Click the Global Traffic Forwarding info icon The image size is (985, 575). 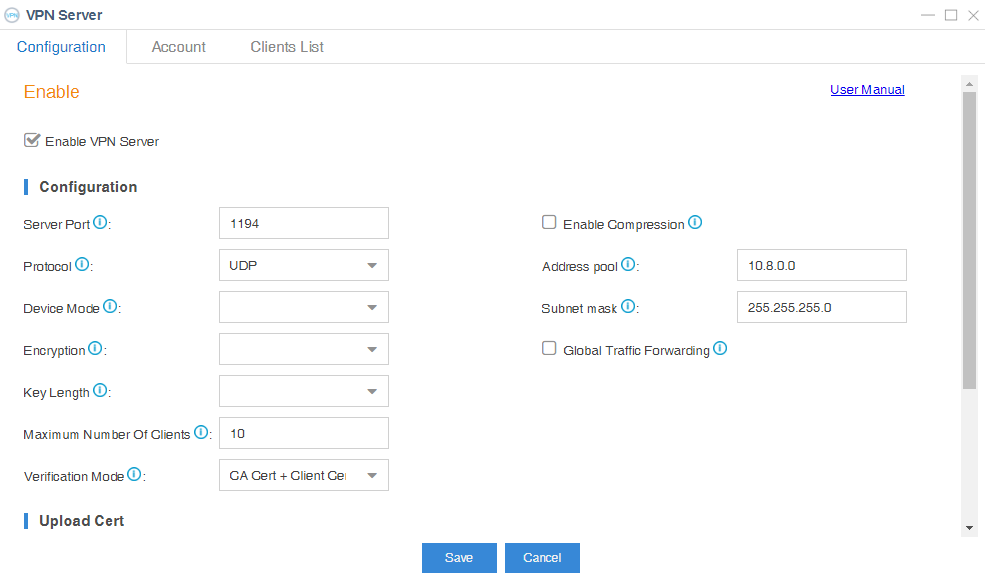tap(720, 349)
